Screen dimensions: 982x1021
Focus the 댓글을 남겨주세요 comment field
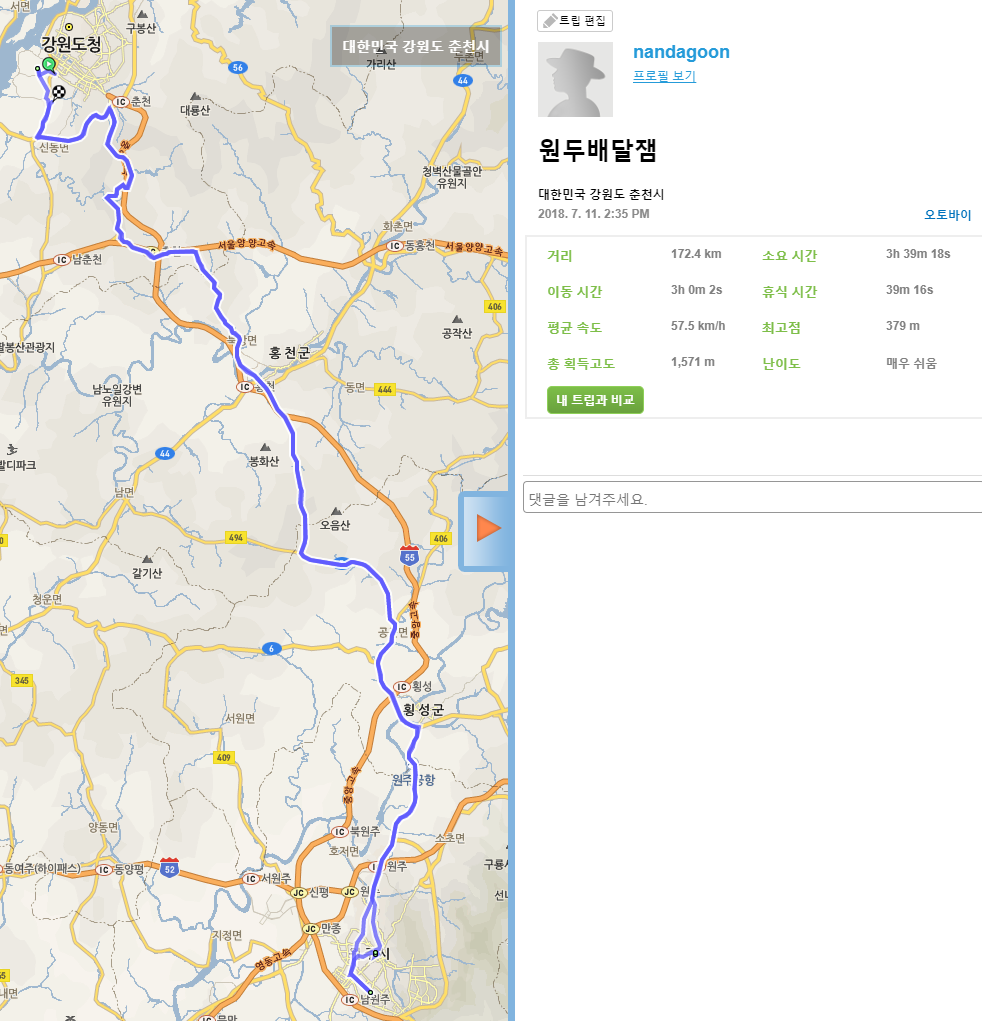752,498
